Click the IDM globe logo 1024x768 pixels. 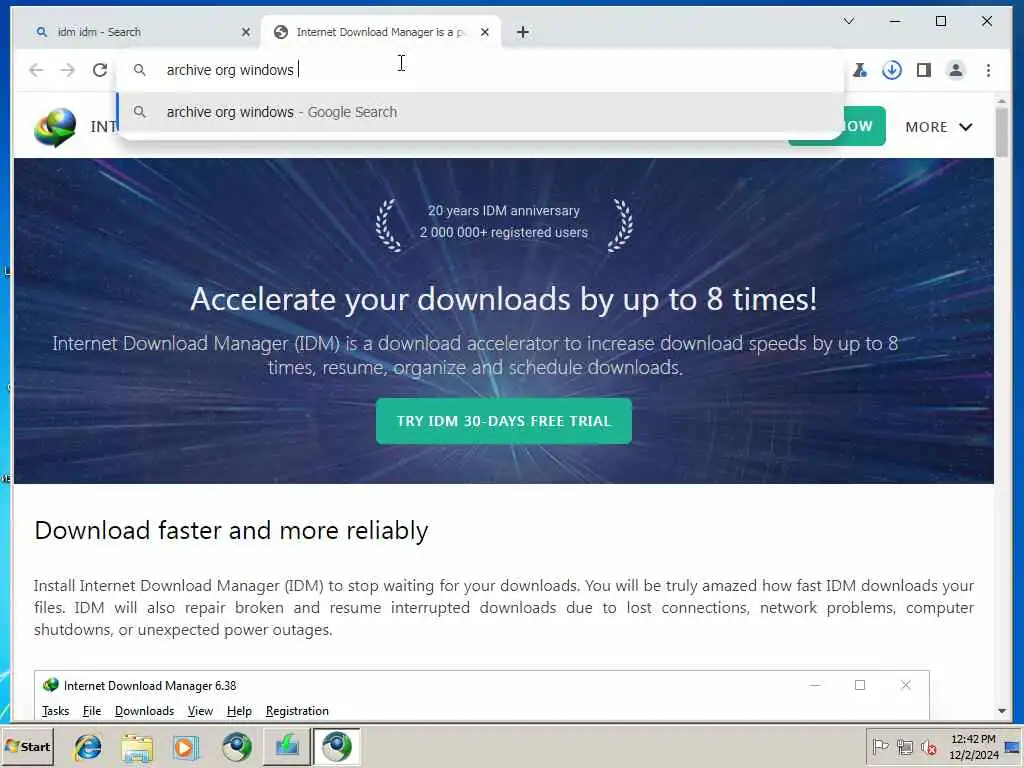click(x=55, y=127)
